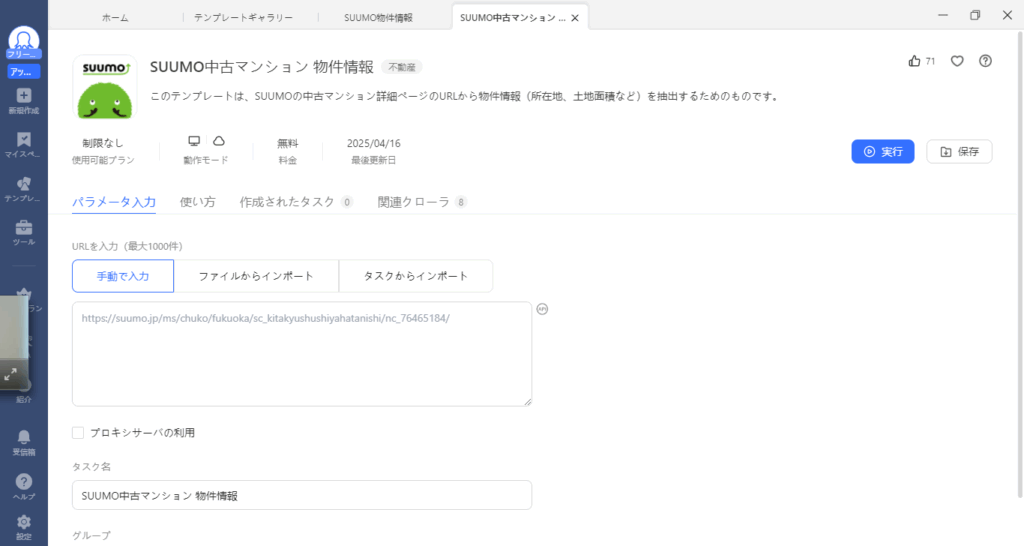Image resolution: width=1024 pixels, height=546 pixels.
Task: Click the blue アッ... upgrade badge
Action: coord(24,72)
